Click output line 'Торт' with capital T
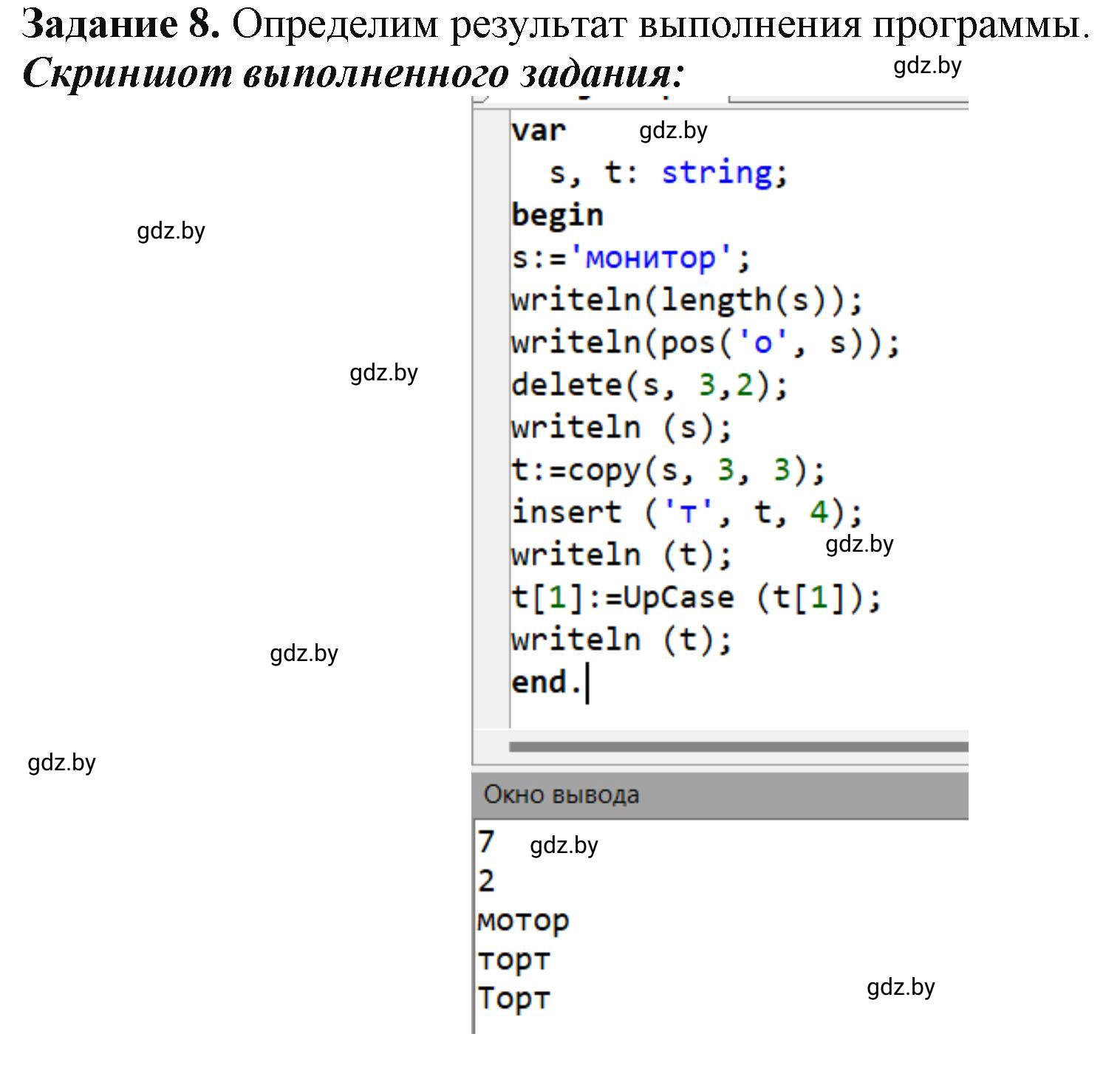 (514, 998)
